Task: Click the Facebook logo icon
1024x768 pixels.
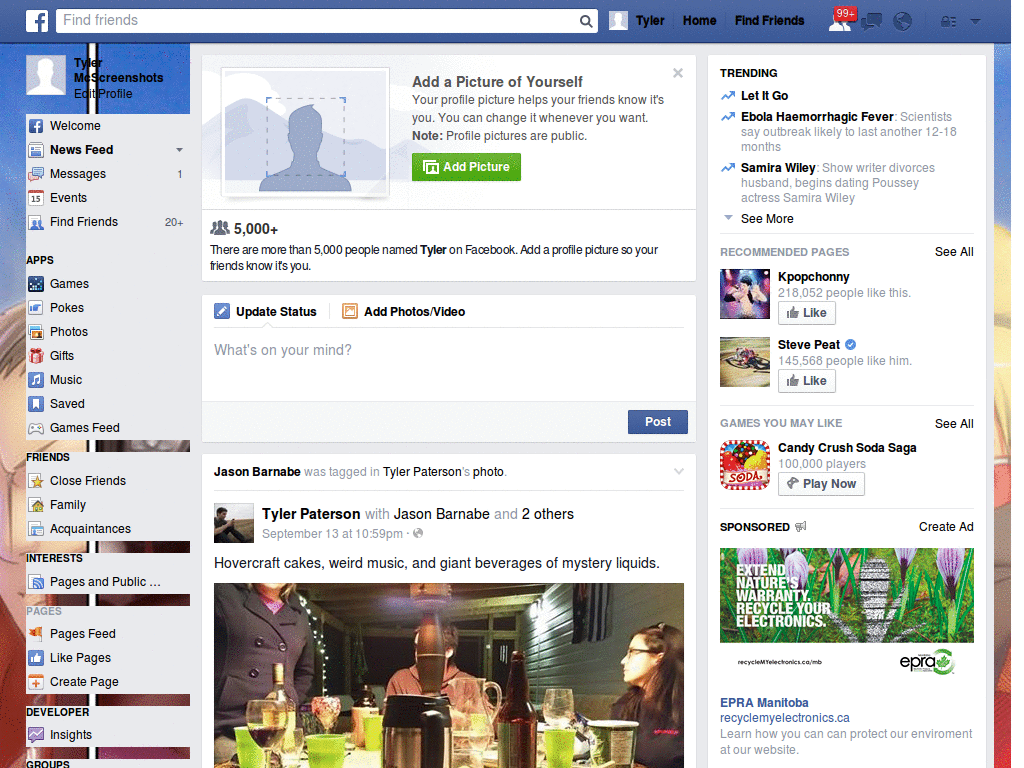Action: pos(37,21)
